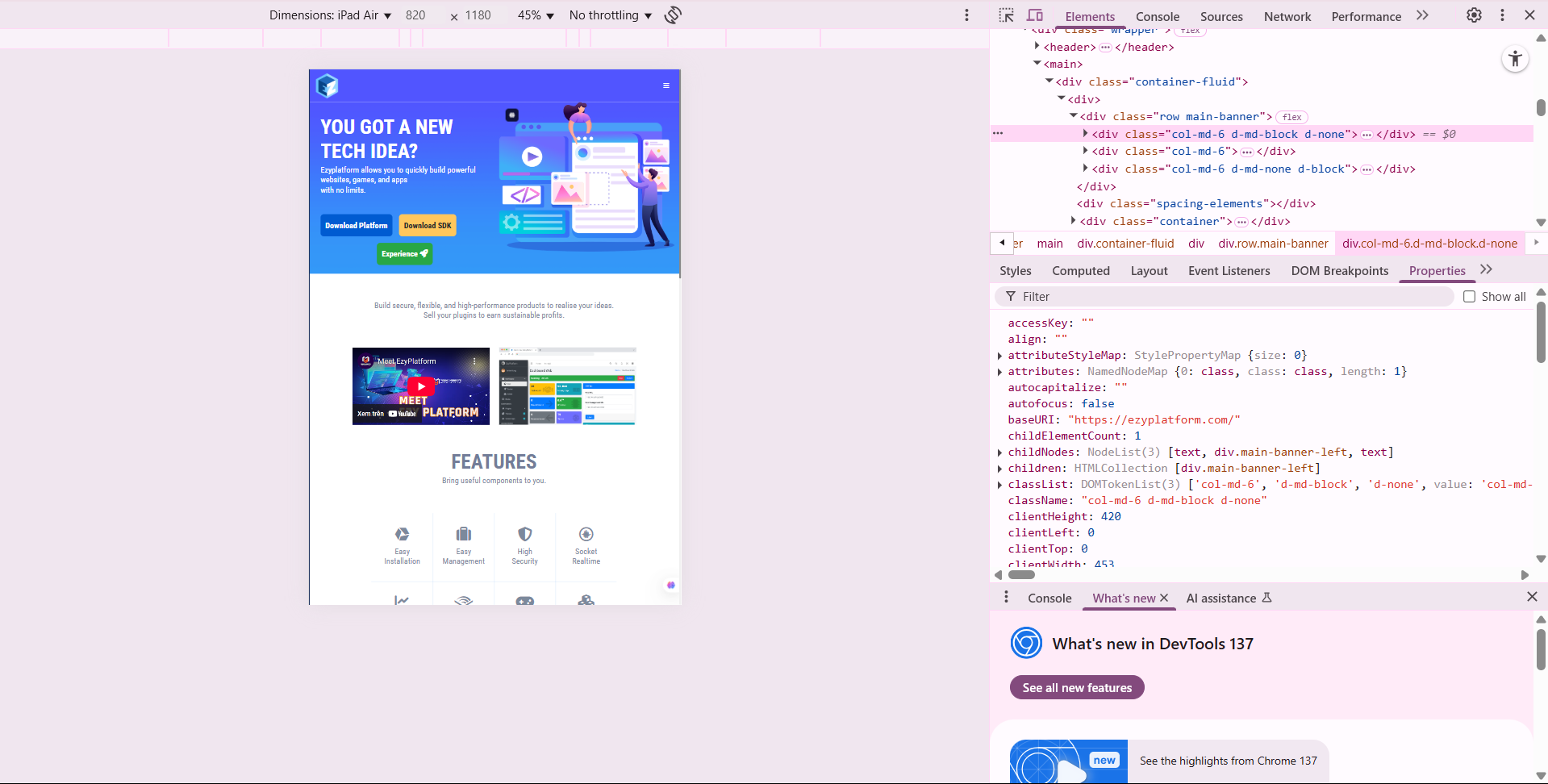Collapse the main element node

click(x=1037, y=64)
